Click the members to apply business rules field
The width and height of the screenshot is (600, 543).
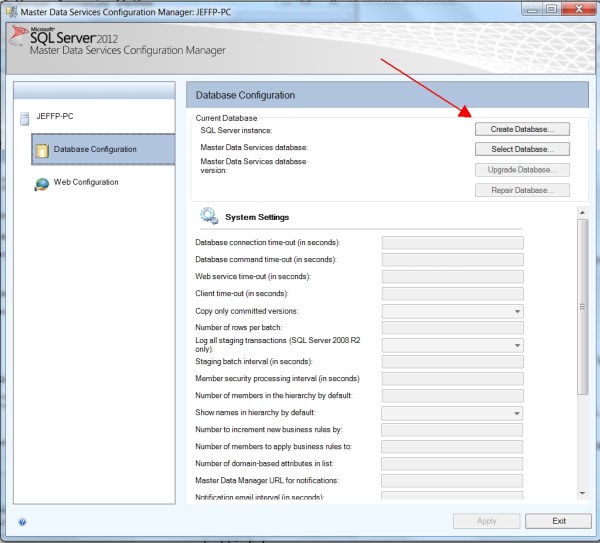[x=452, y=447]
